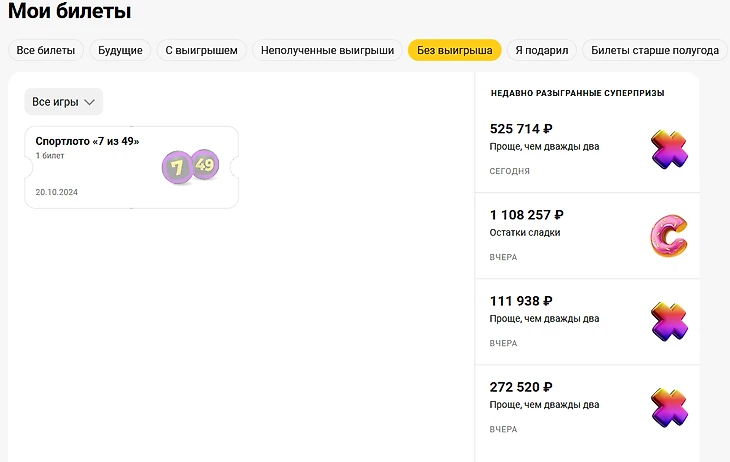Image resolution: width=730 pixels, height=462 pixels.
Task: Click the X icon beside 272 520 ₽ prize
Action: pos(669,408)
